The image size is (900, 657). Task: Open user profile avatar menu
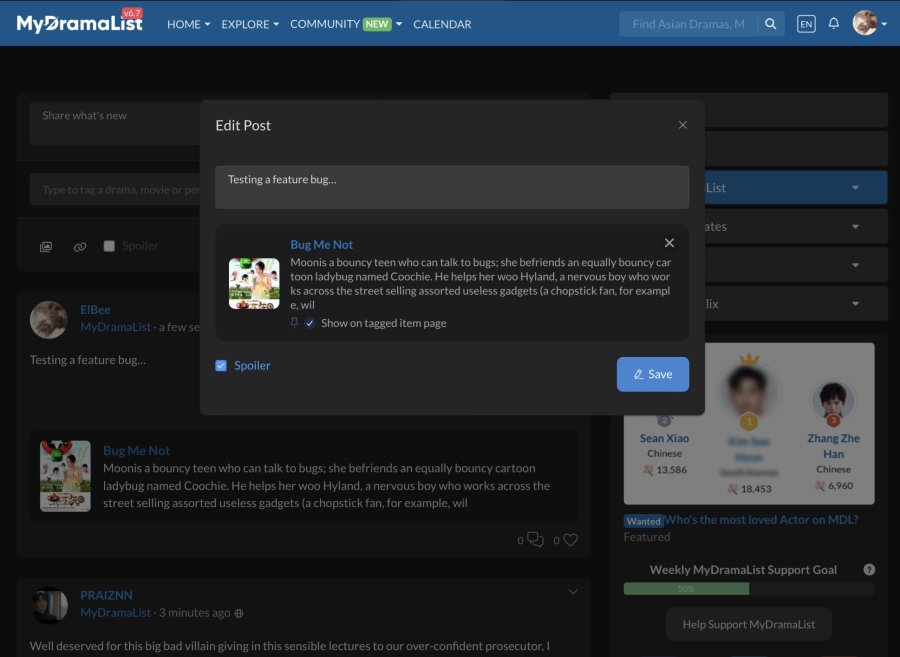864,24
